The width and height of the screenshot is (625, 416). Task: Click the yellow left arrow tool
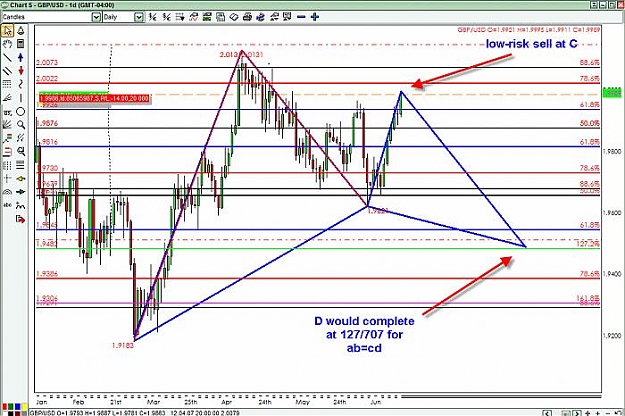[x=21, y=179]
